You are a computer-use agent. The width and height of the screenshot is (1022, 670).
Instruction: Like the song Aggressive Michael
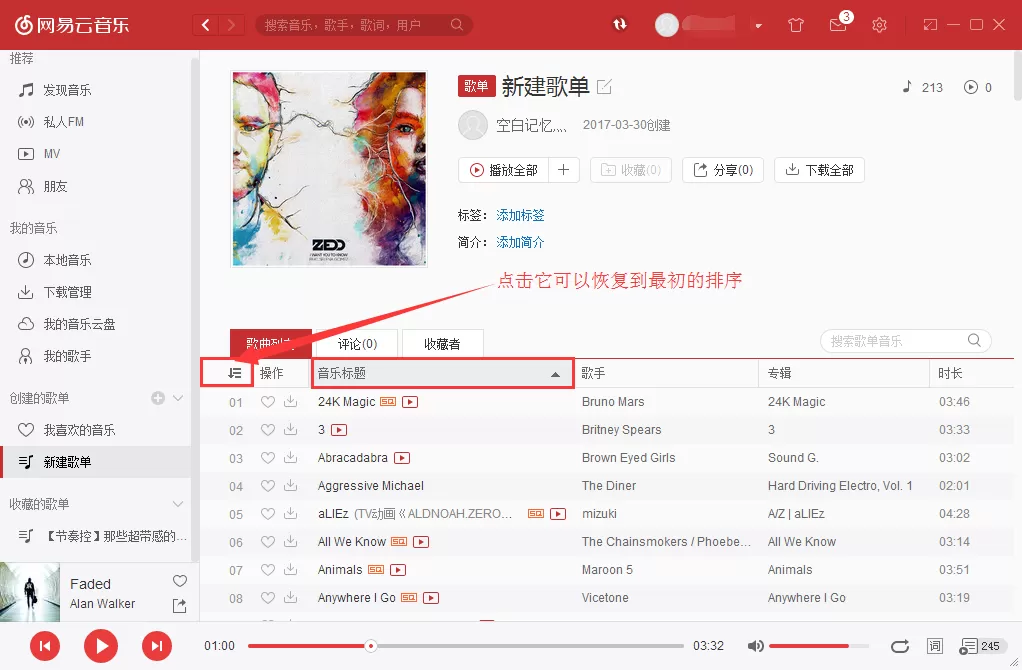[x=267, y=486]
